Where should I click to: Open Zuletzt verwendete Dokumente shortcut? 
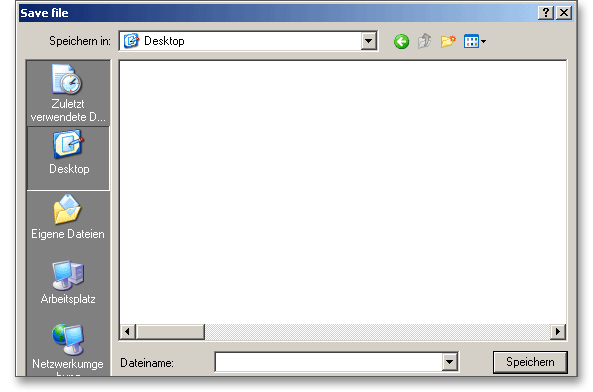point(68,93)
